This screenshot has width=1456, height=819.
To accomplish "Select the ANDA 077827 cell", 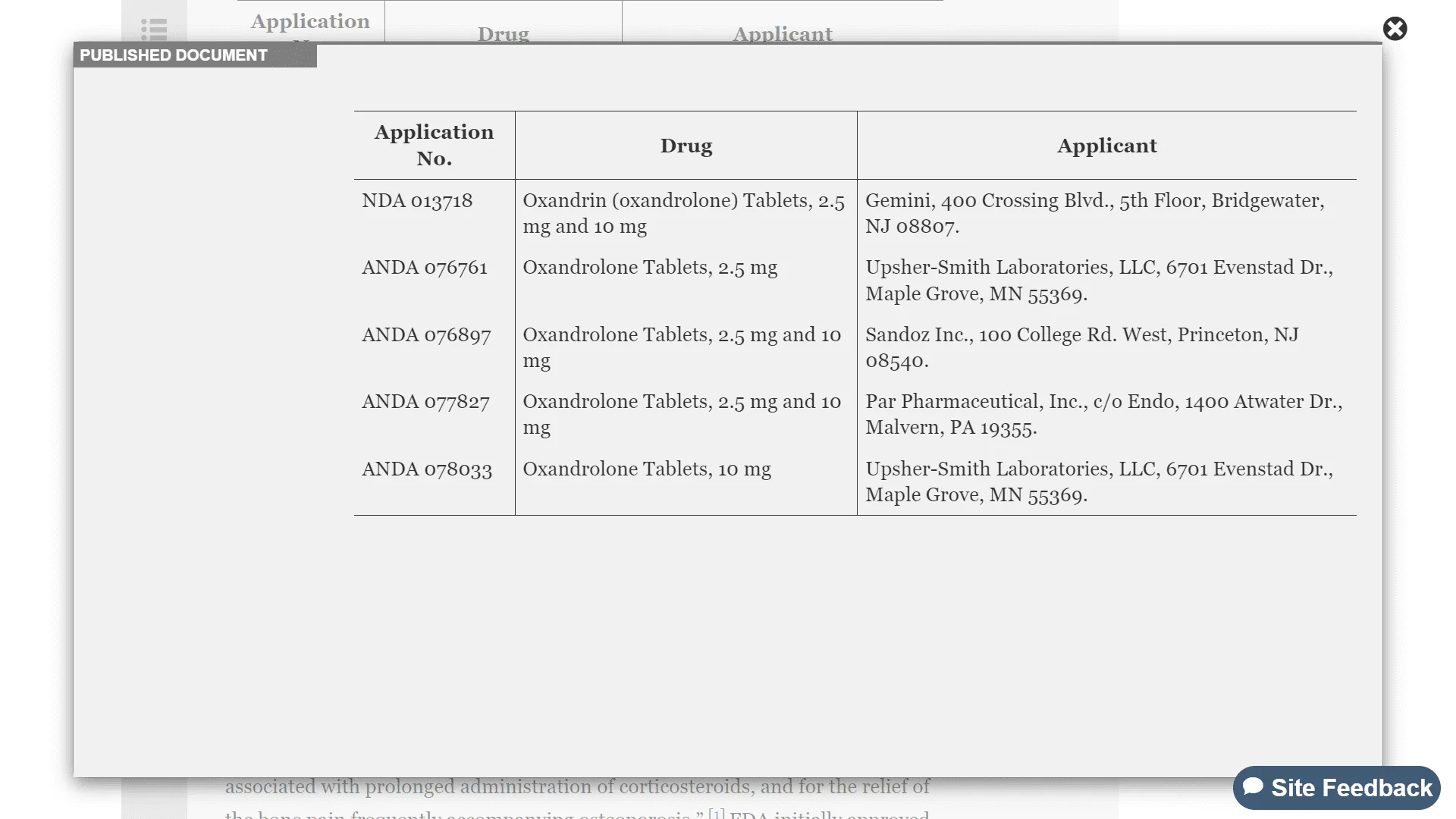I will click(435, 415).
